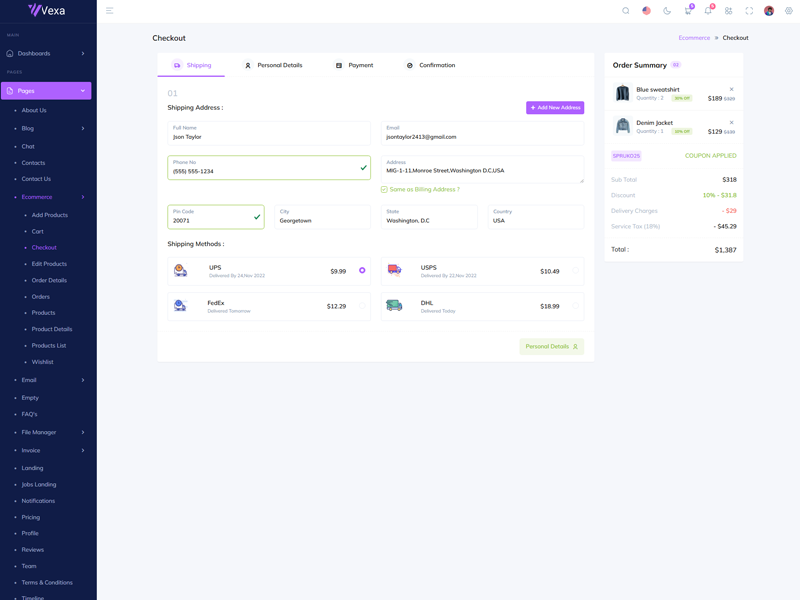Open the shopping cart icon in the header

pyautogui.click(x=688, y=11)
